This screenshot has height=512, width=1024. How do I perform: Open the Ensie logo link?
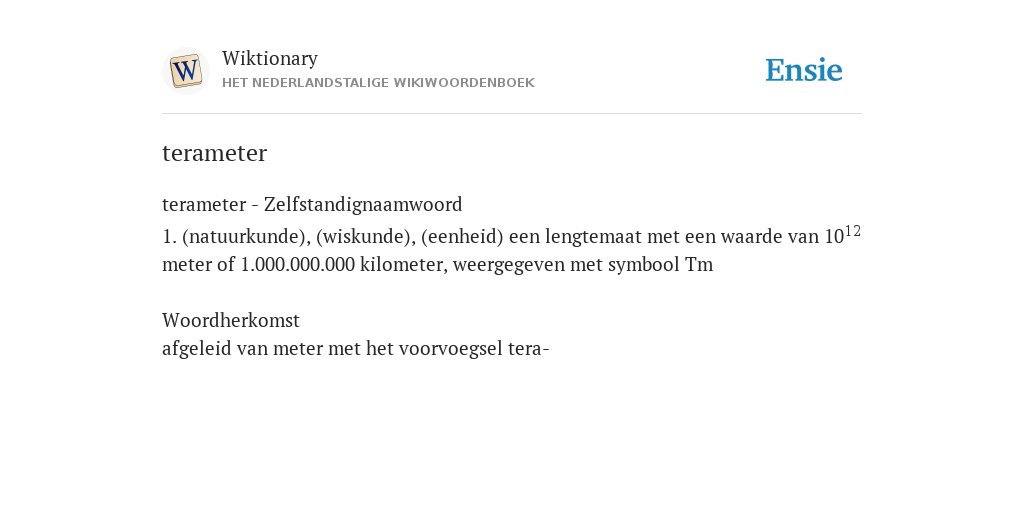pyautogui.click(x=804, y=71)
